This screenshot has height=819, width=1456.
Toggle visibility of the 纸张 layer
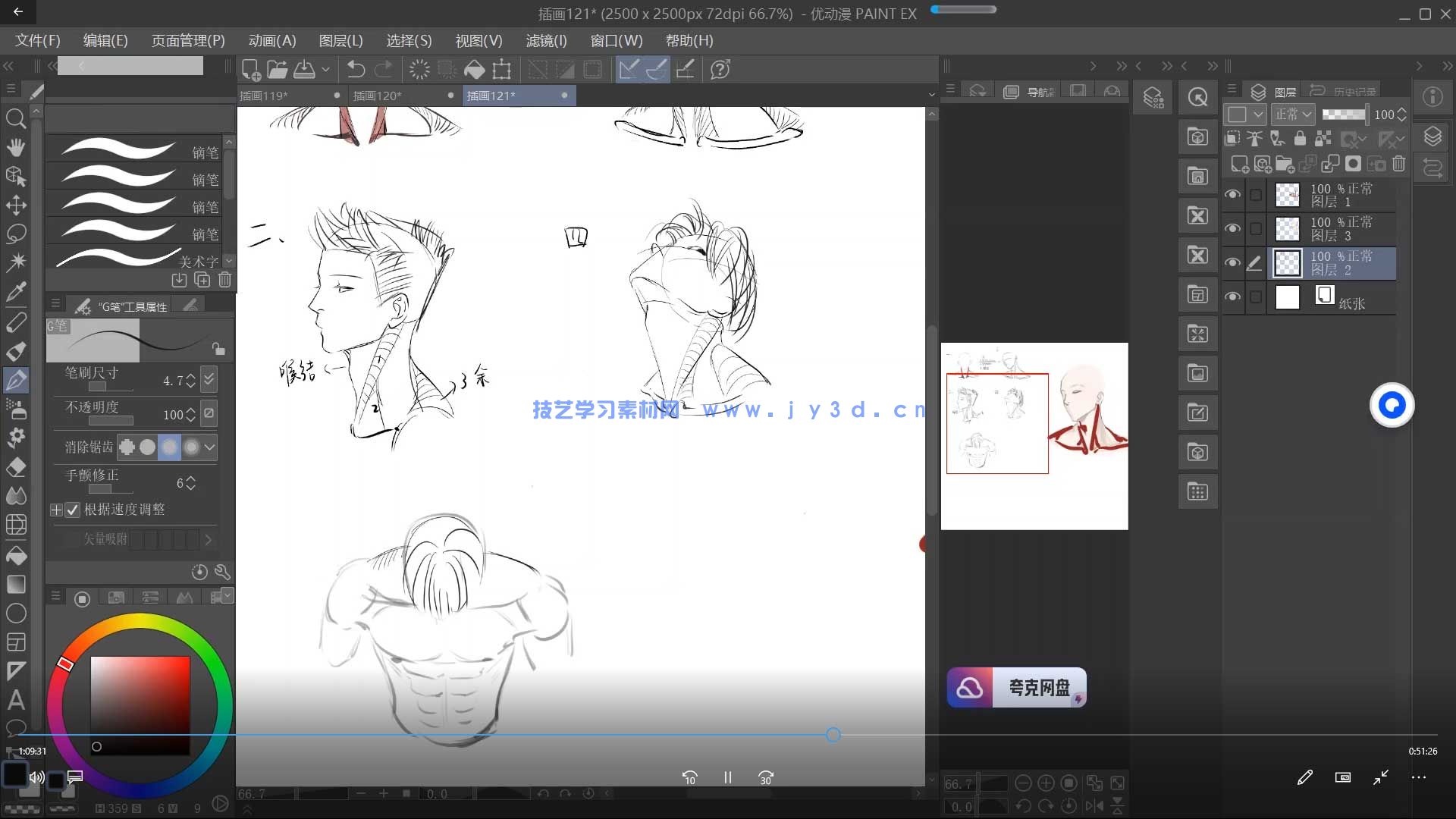point(1232,296)
